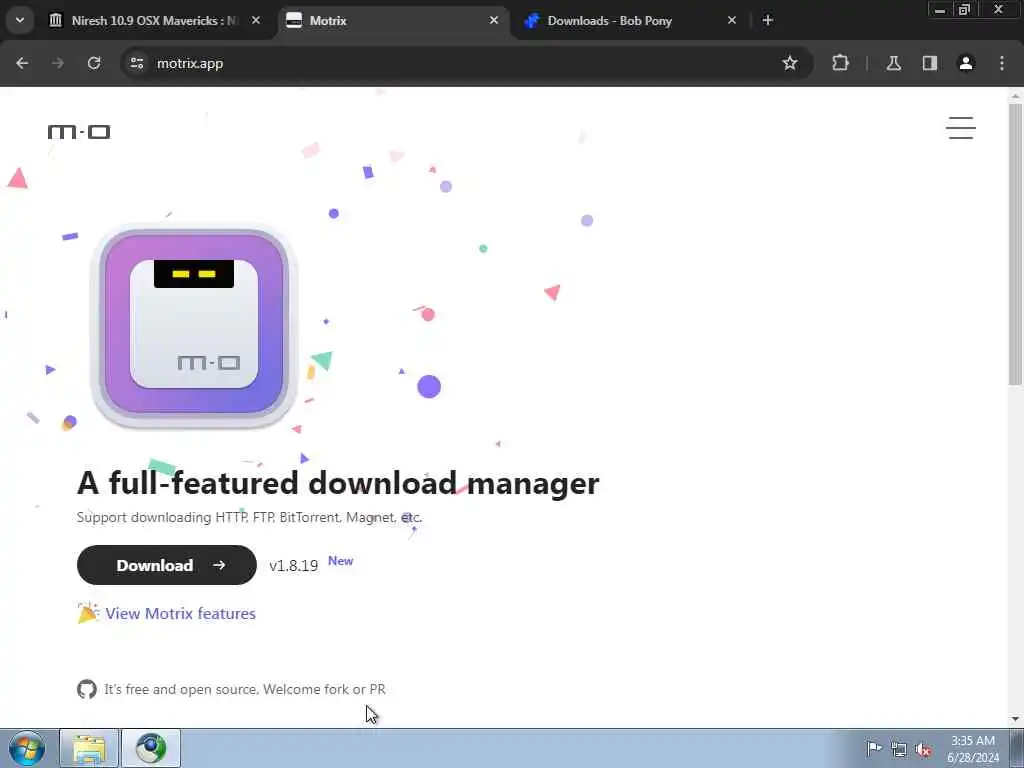
Task: Open File Explorer from the taskbar
Action: pos(89,748)
